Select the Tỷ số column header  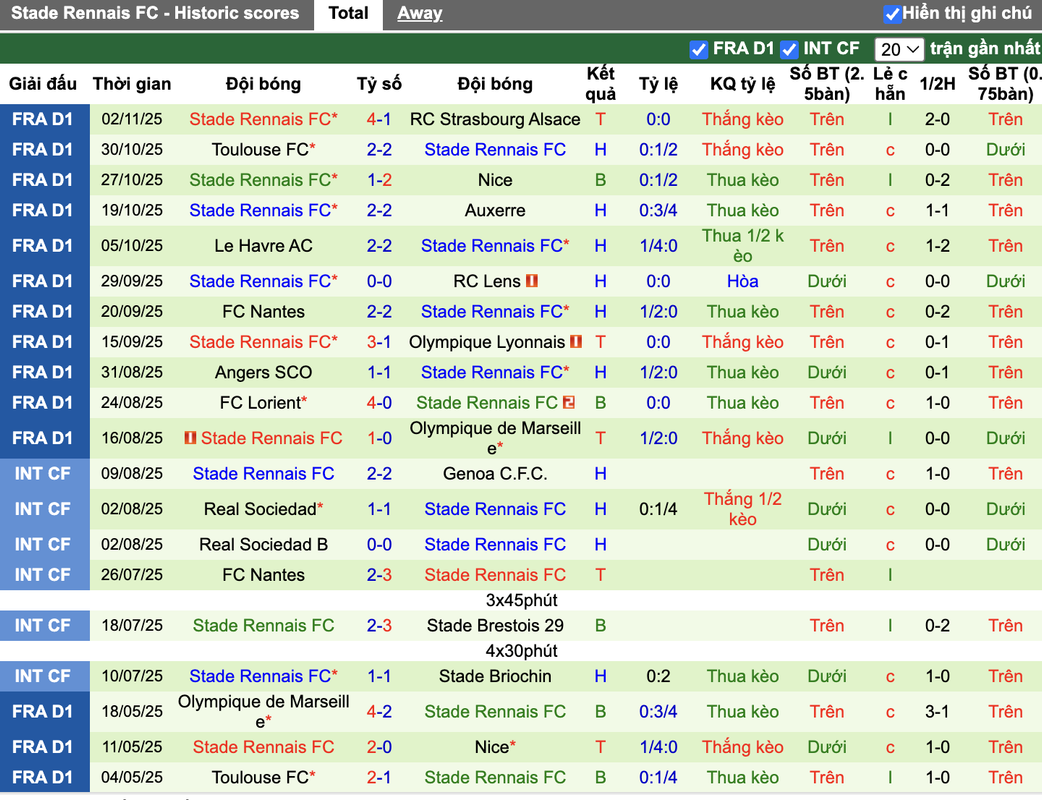pyautogui.click(x=379, y=84)
